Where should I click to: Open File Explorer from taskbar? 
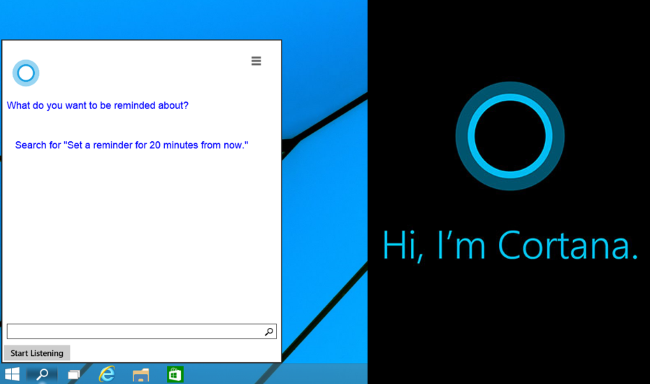141,374
